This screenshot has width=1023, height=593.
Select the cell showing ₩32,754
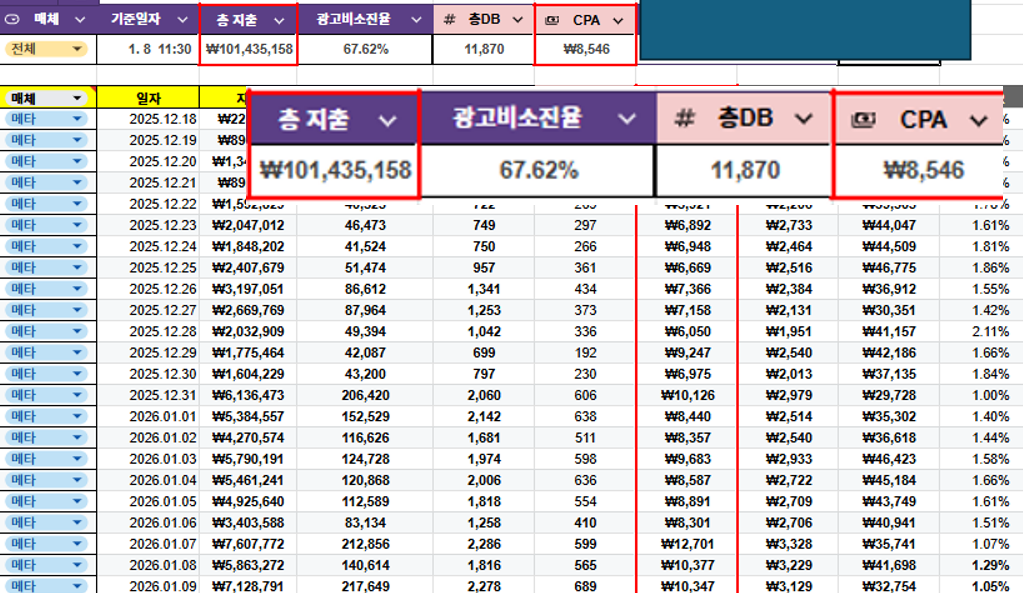tap(889, 586)
